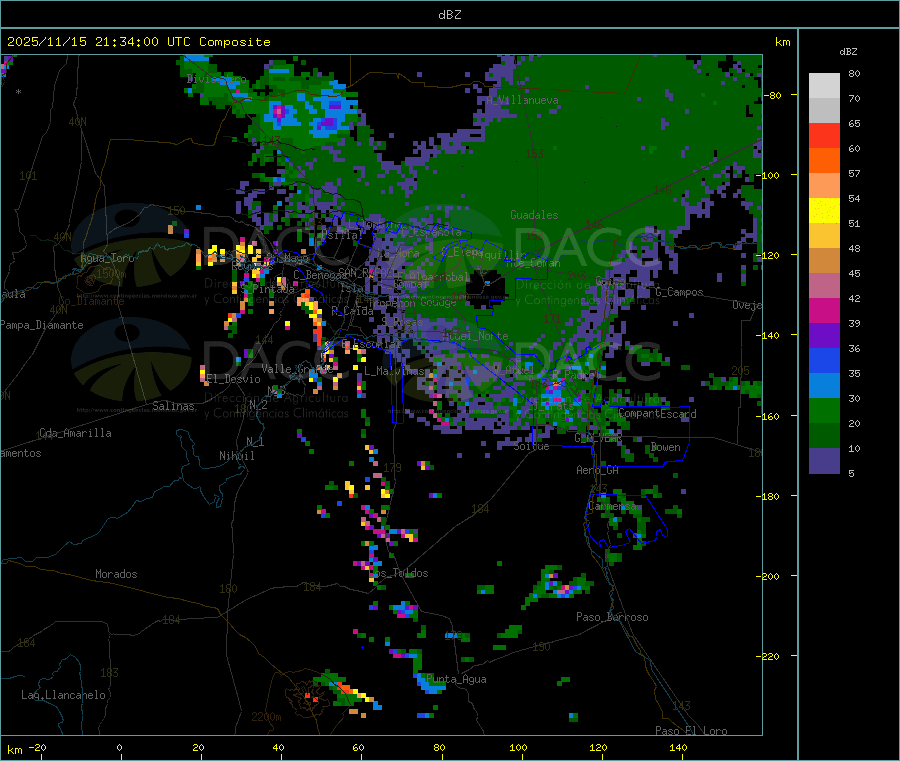Click the gray 70 dBZ legend swatch

point(824,110)
